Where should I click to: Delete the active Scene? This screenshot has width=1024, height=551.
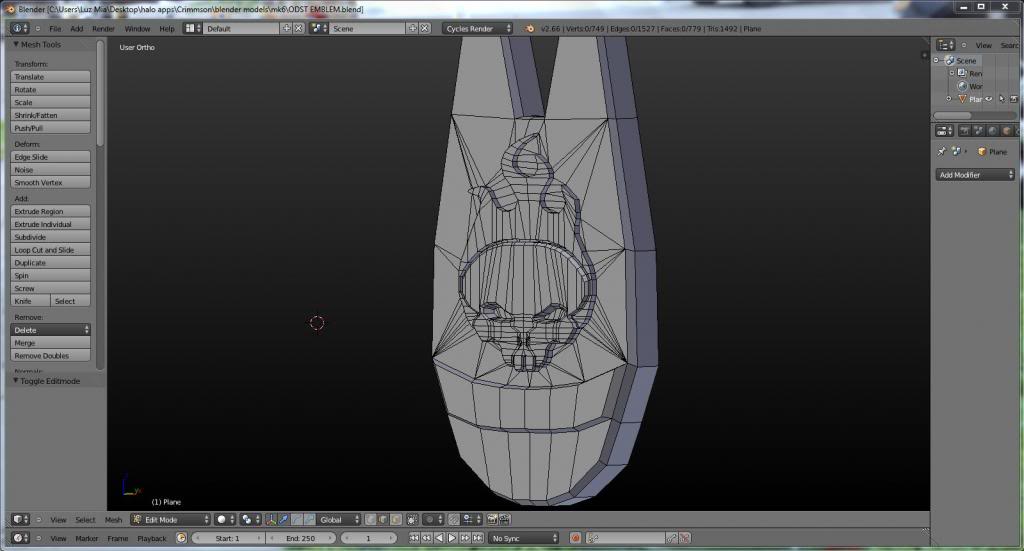(424, 28)
